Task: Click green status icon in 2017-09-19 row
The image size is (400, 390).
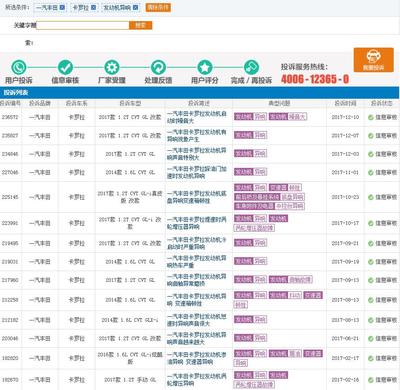Action: coord(370,262)
